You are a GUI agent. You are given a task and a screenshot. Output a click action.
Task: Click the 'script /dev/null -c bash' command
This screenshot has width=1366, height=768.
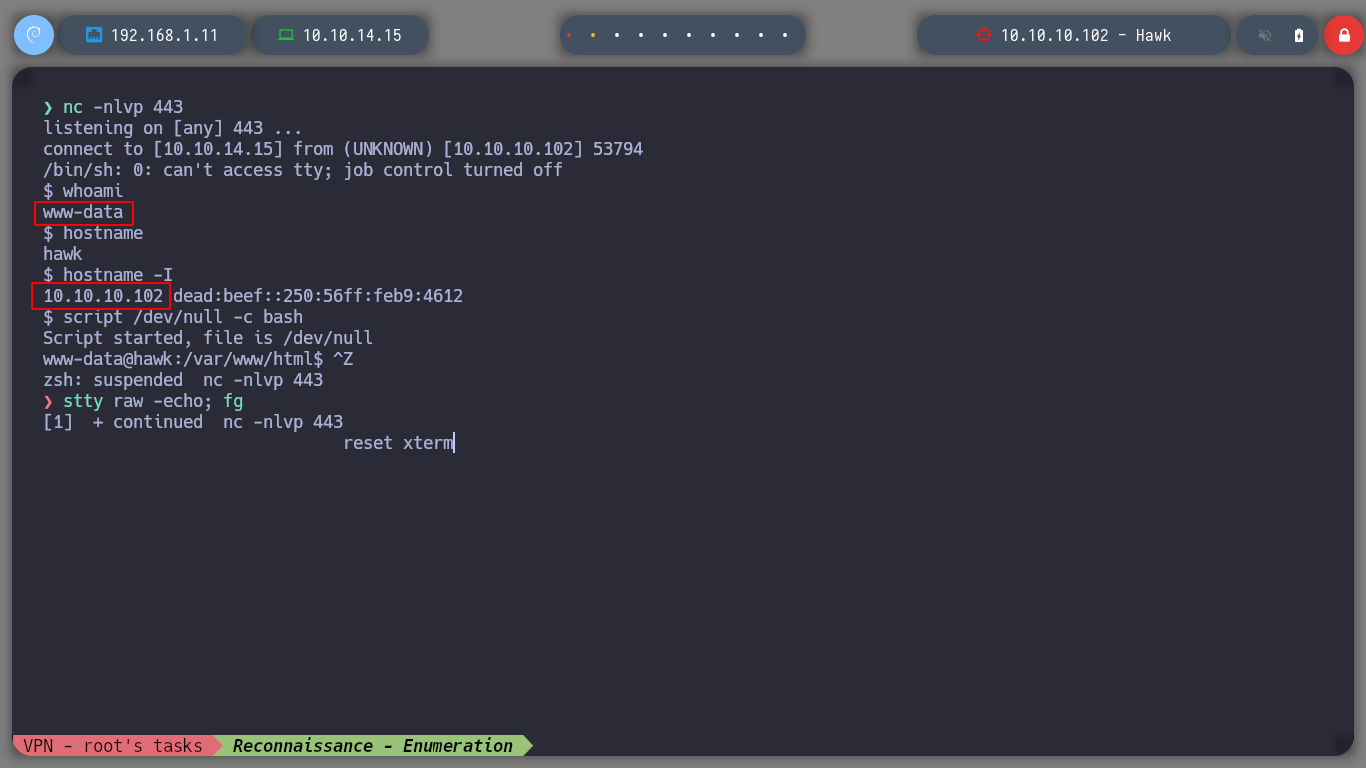click(x=183, y=317)
